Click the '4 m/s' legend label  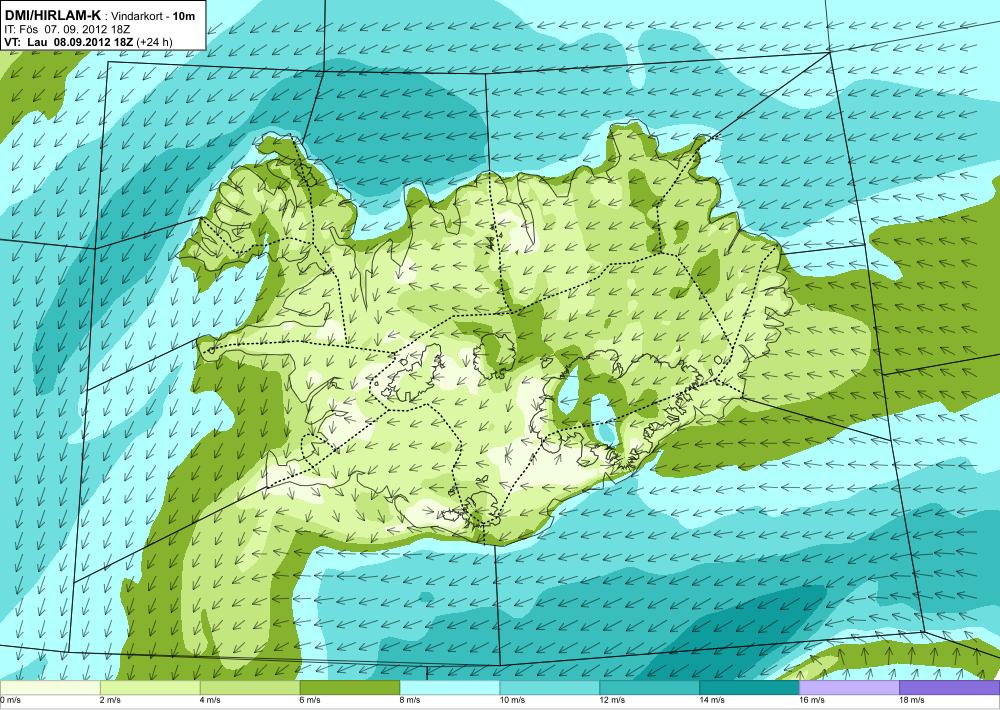click(211, 700)
